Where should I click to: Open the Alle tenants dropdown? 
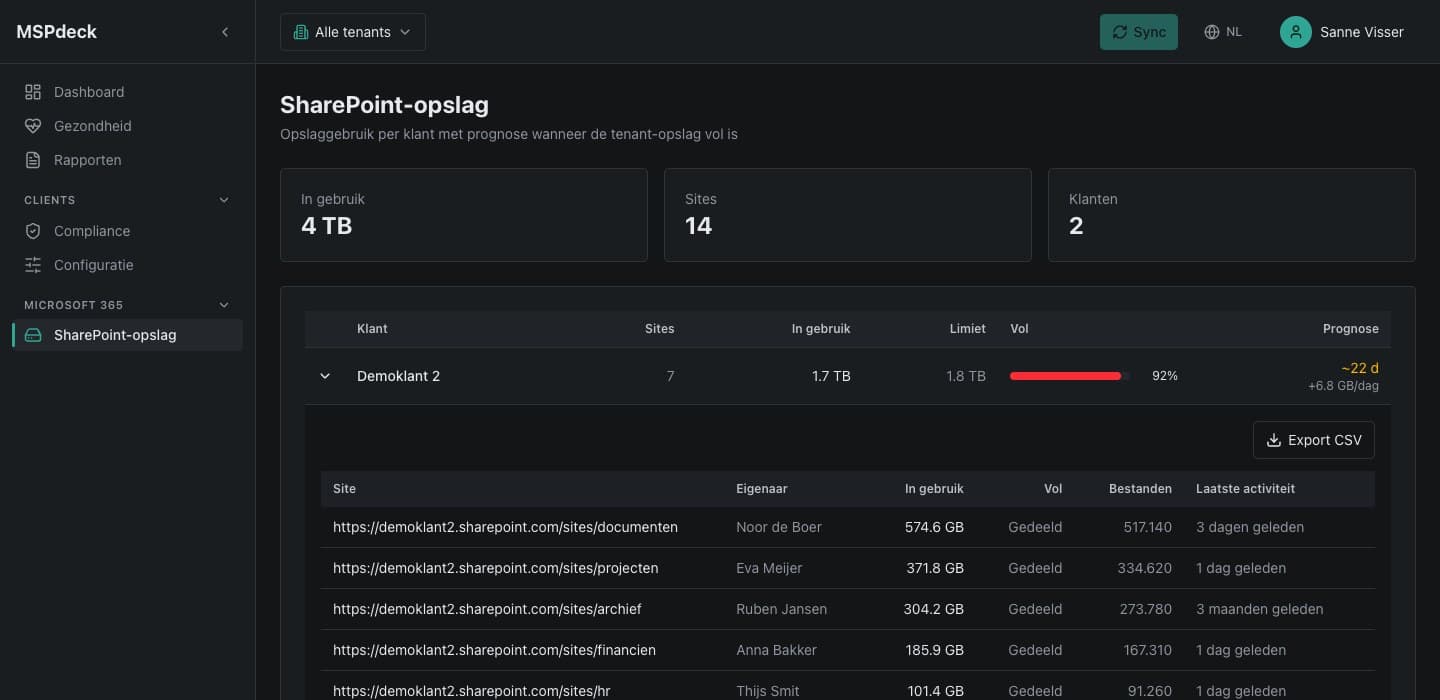[353, 32]
